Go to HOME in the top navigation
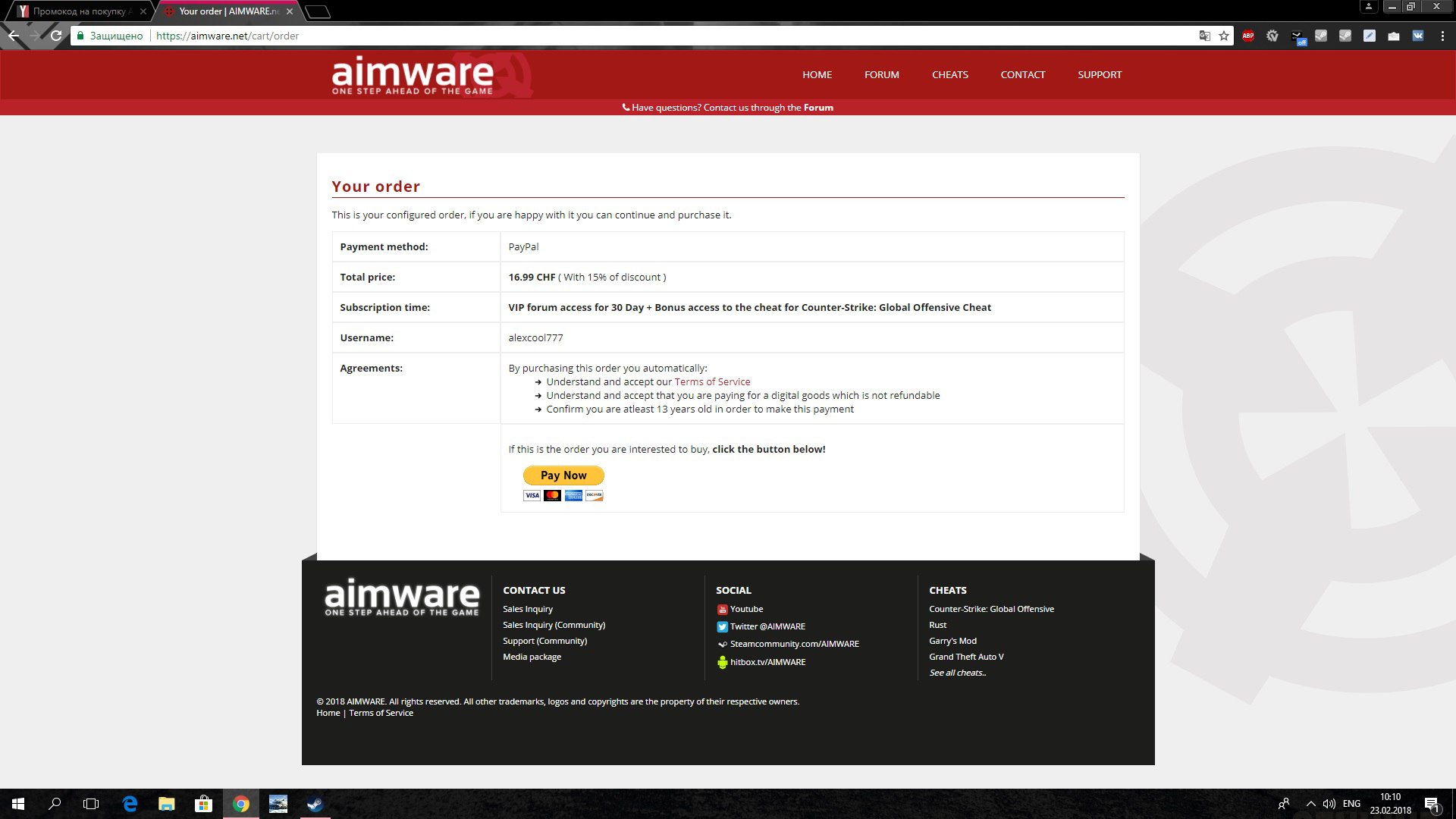 [817, 74]
